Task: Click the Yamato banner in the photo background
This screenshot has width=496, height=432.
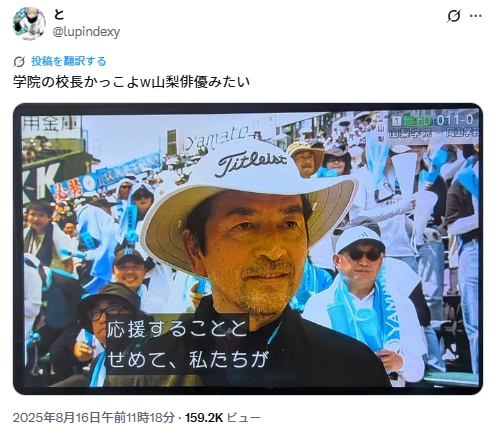Action: 217,137
